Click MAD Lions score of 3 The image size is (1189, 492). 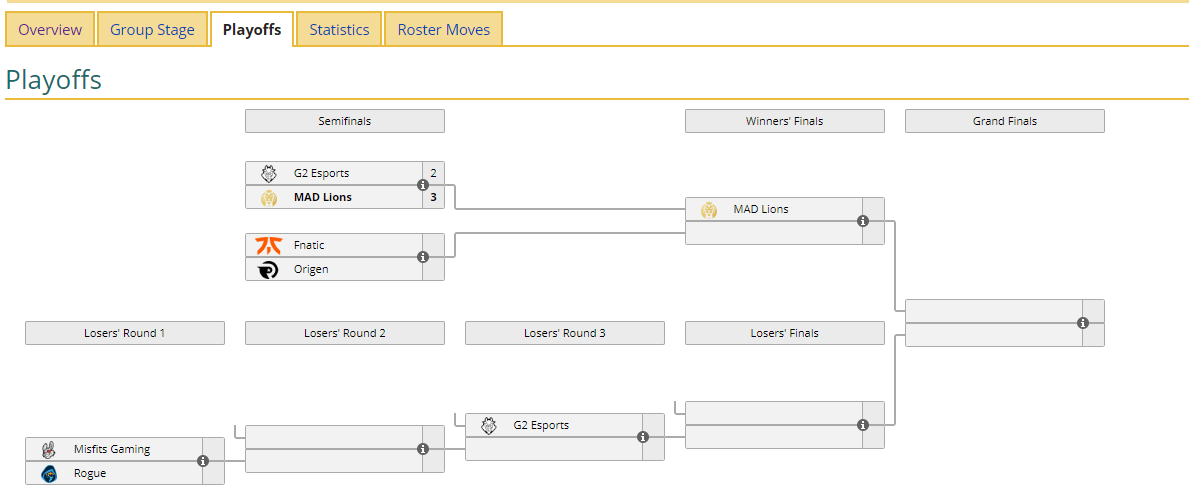434,197
